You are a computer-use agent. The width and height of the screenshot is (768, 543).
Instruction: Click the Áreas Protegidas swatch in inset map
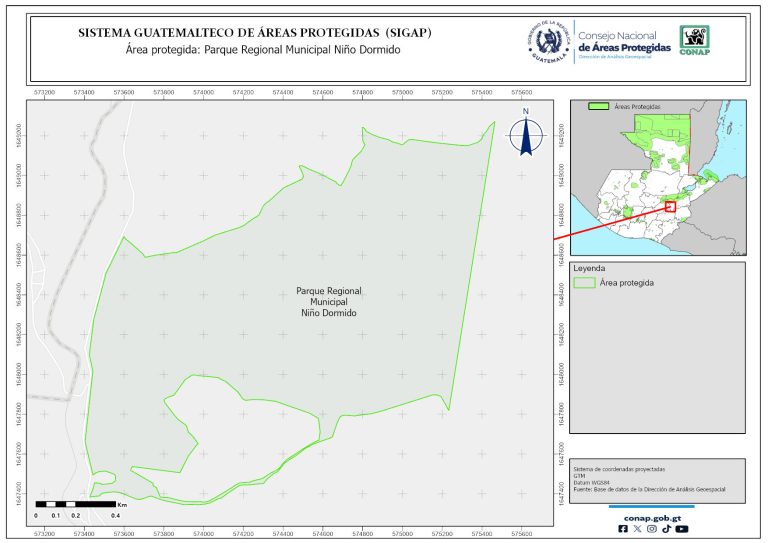click(x=599, y=105)
